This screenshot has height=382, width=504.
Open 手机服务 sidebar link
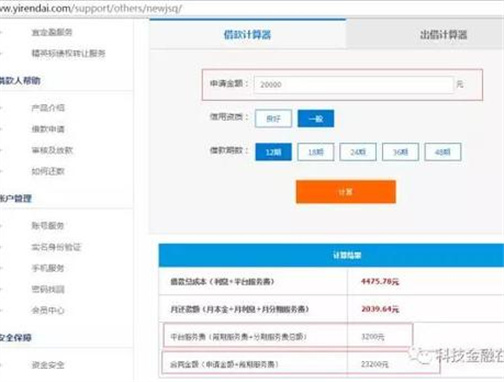point(48,268)
